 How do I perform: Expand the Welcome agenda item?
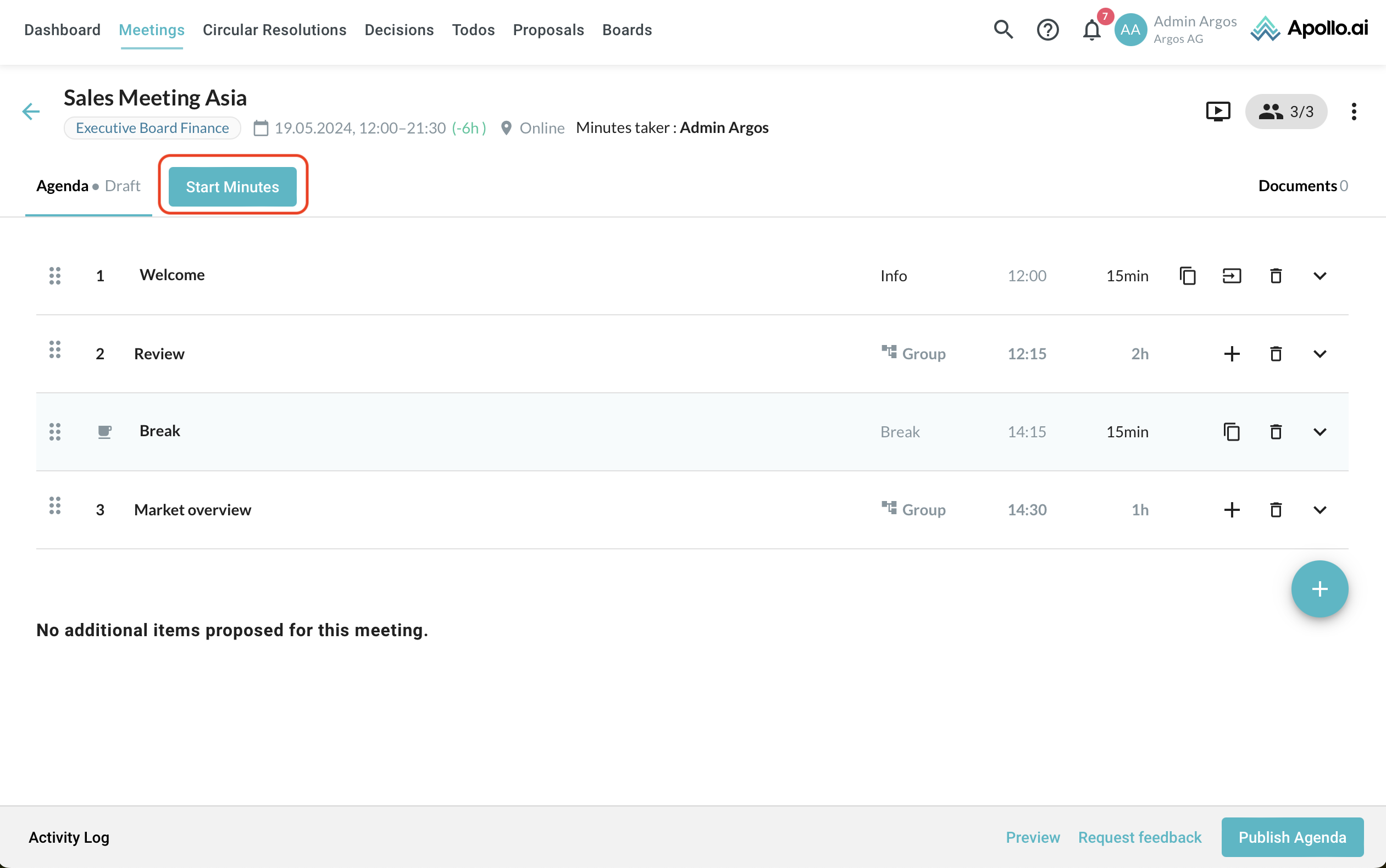click(1320, 276)
